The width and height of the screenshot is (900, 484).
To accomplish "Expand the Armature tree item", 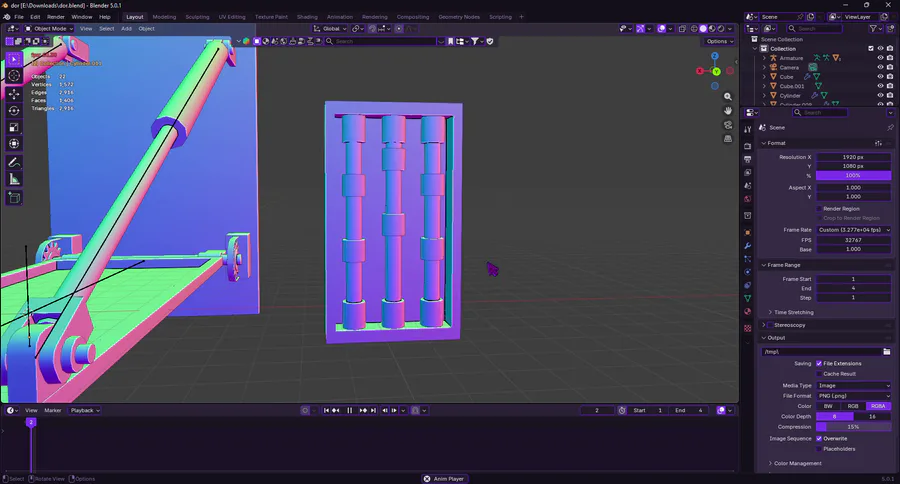I will pyautogui.click(x=764, y=58).
